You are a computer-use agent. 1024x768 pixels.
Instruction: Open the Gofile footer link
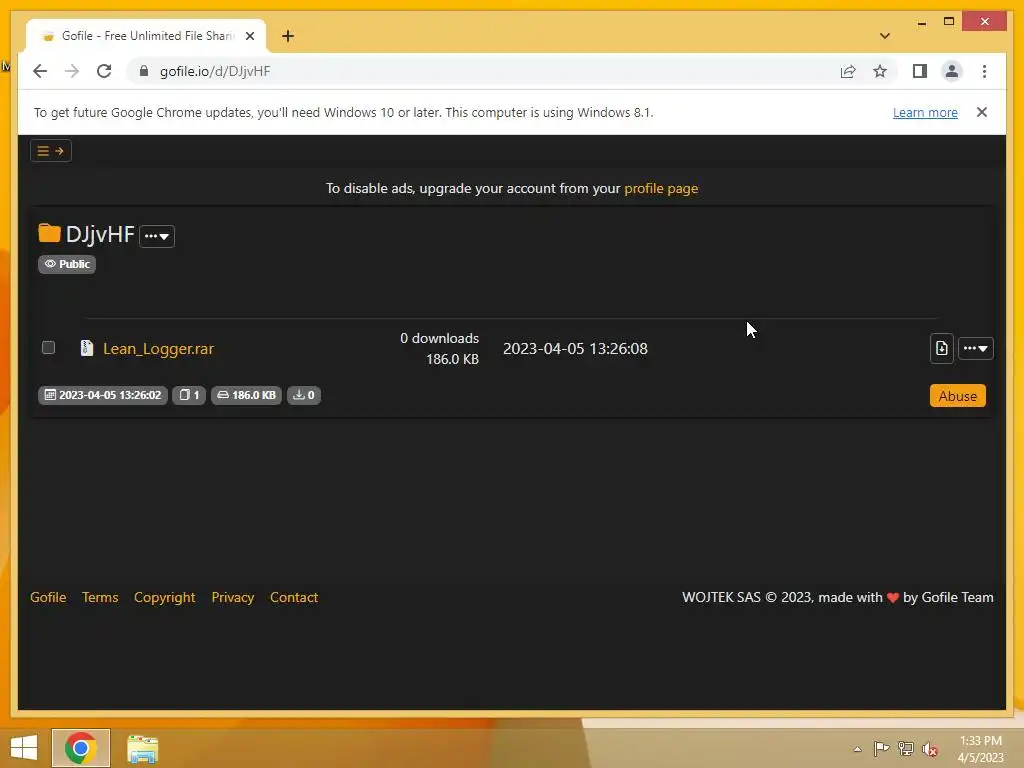point(48,597)
